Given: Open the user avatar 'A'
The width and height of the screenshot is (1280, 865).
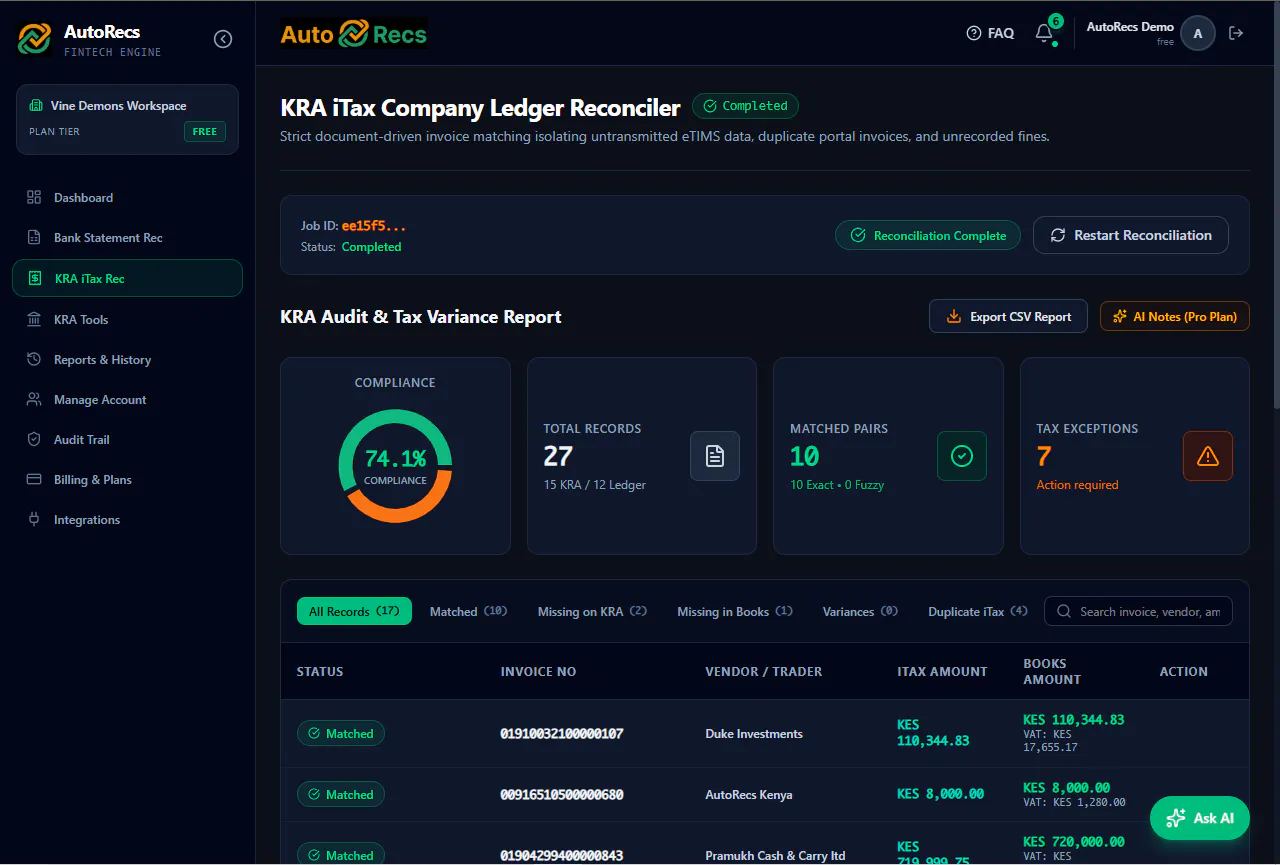Looking at the screenshot, I should point(1198,33).
